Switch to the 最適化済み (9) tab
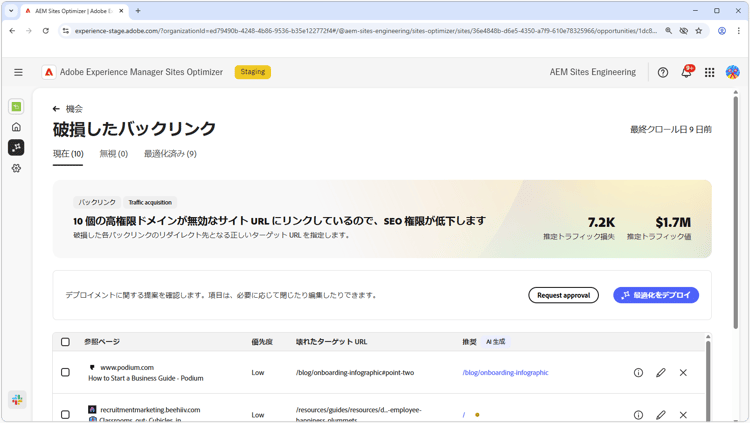The height and width of the screenshot is (423, 750). [x=170, y=154]
